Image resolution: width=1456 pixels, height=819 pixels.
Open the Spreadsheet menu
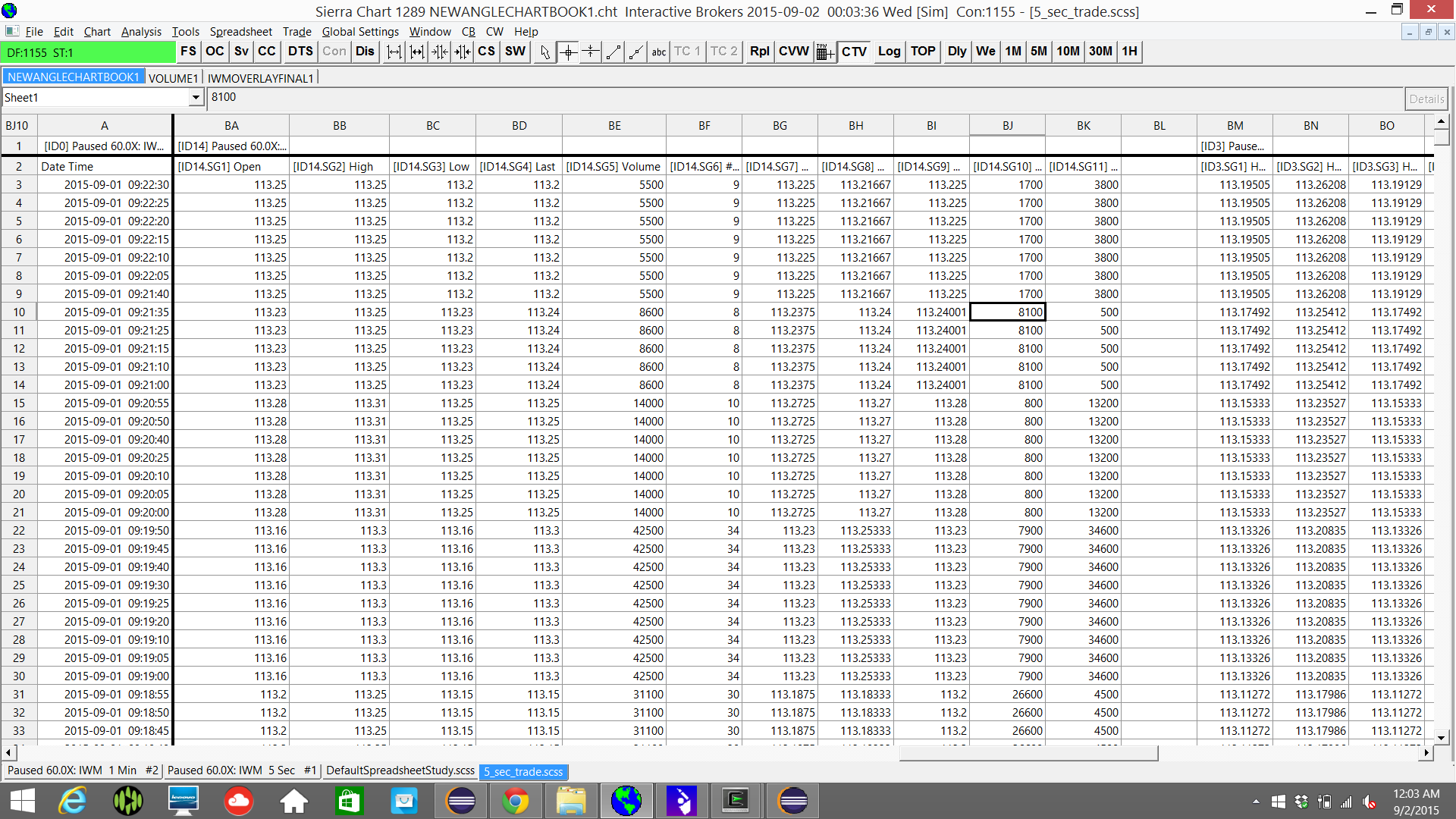[240, 31]
